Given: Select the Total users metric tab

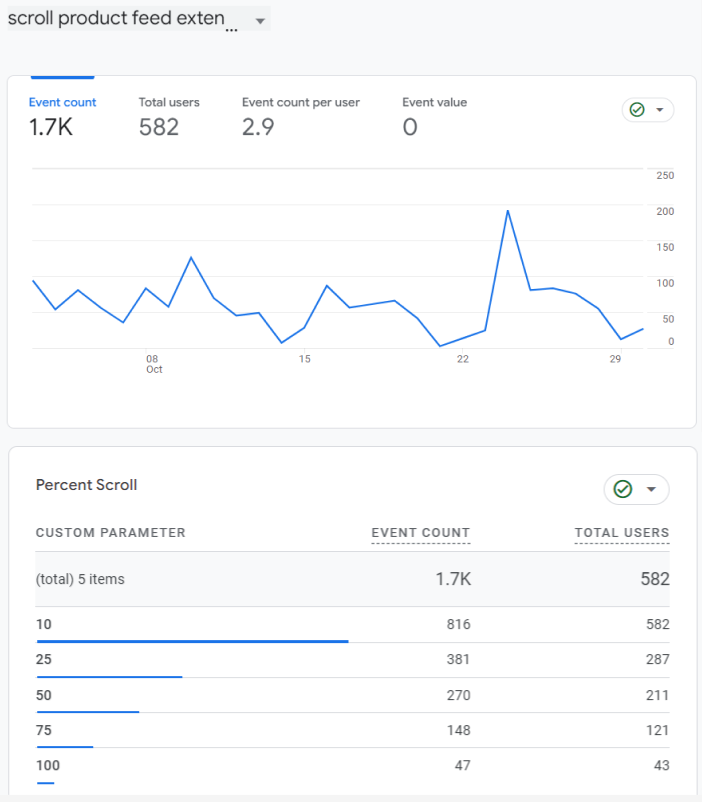Looking at the screenshot, I should (x=169, y=117).
